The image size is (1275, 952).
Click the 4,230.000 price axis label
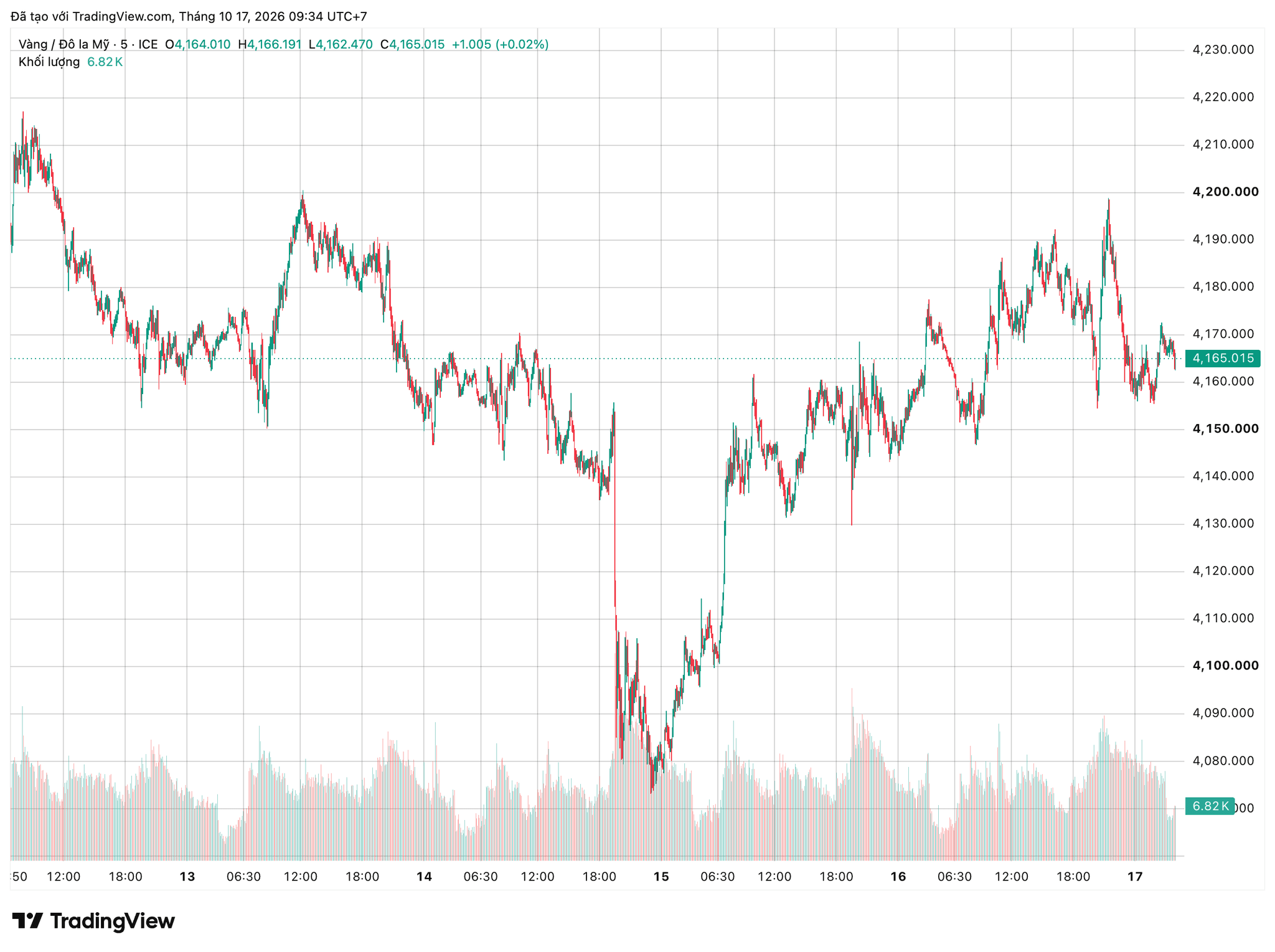tap(1223, 50)
